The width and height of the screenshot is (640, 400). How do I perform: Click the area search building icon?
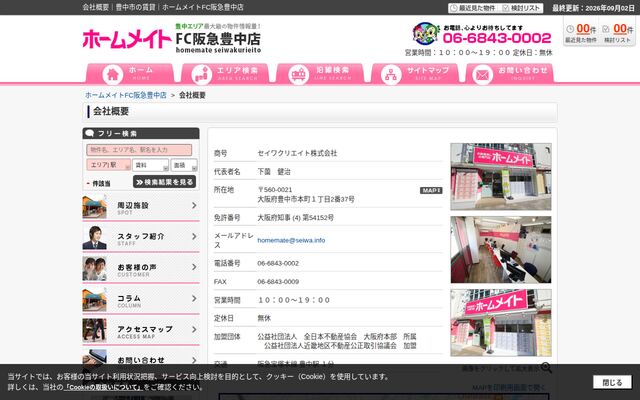202,75
